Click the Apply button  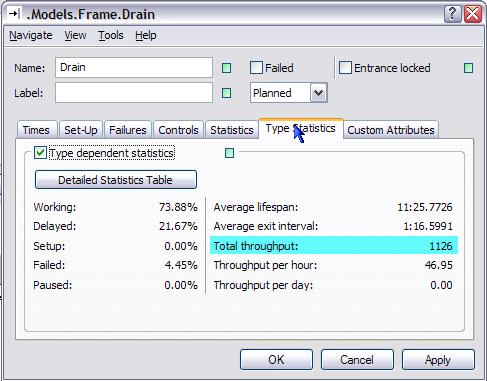point(438,360)
